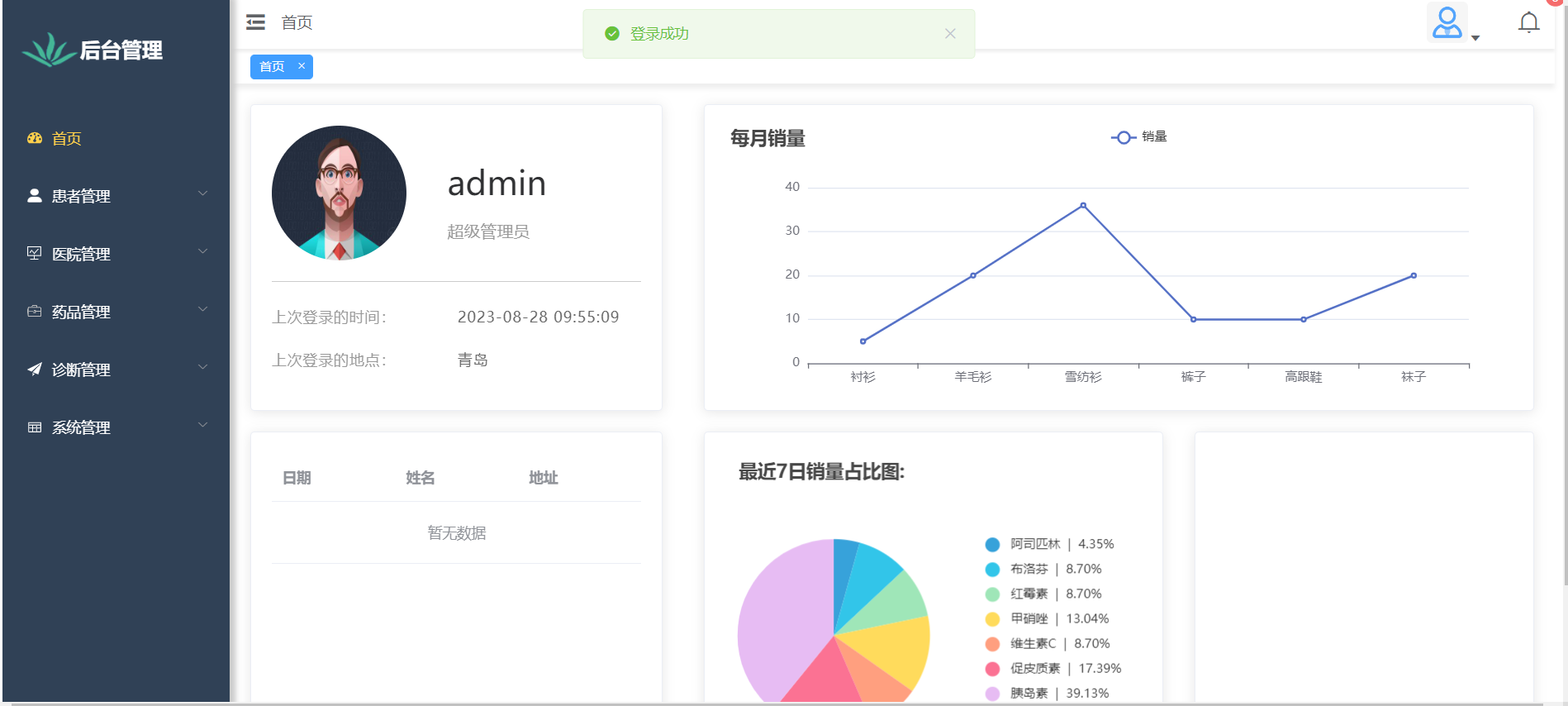The image size is (1568, 706).
Task: Toggle 销量 series in chart legend
Action: click(1138, 137)
